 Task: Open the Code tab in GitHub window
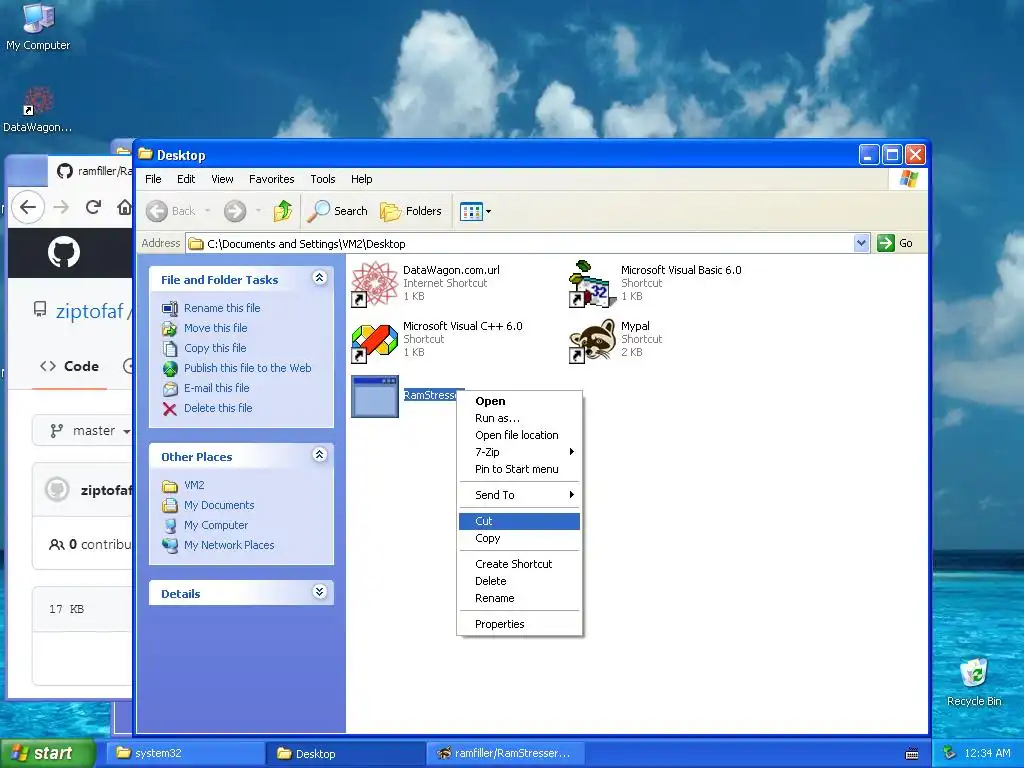(x=69, y=366)
